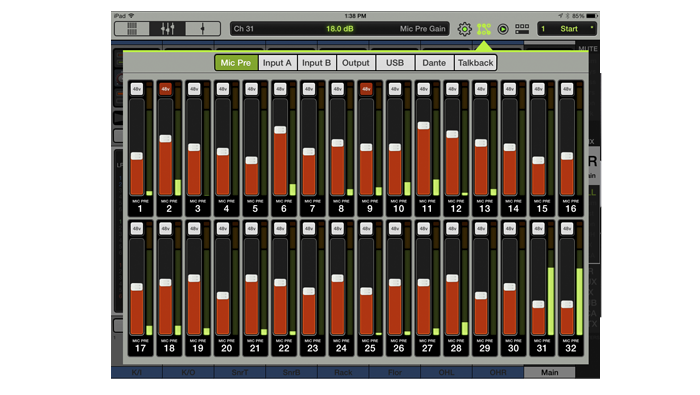Click Mic Pre 6 gain fader handle
Screen dimensions: 700x395
(280, 130)
